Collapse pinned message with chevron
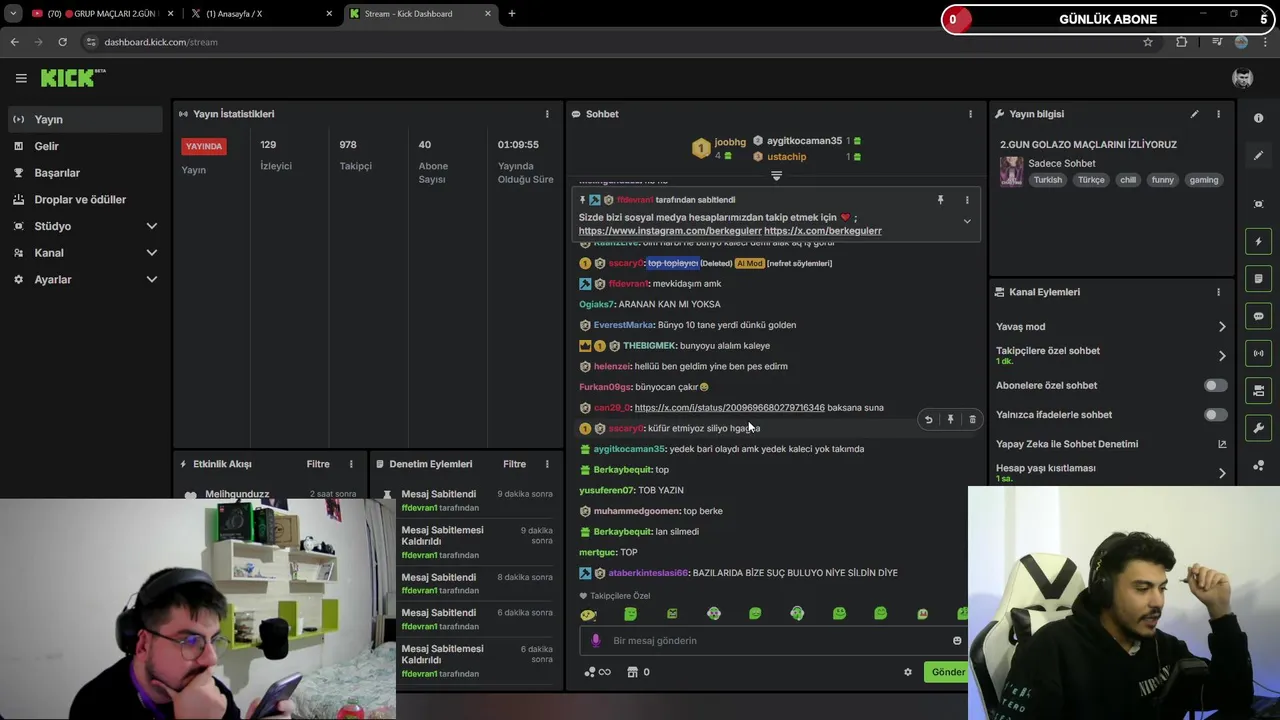This screenshot has width=1280, height=720. 967,221
